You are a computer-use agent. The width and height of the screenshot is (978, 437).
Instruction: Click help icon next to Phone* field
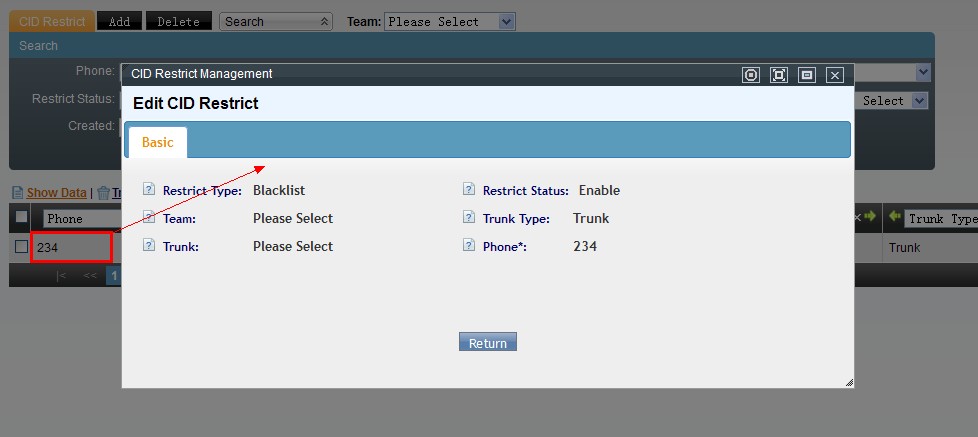(x=469, y=245)
